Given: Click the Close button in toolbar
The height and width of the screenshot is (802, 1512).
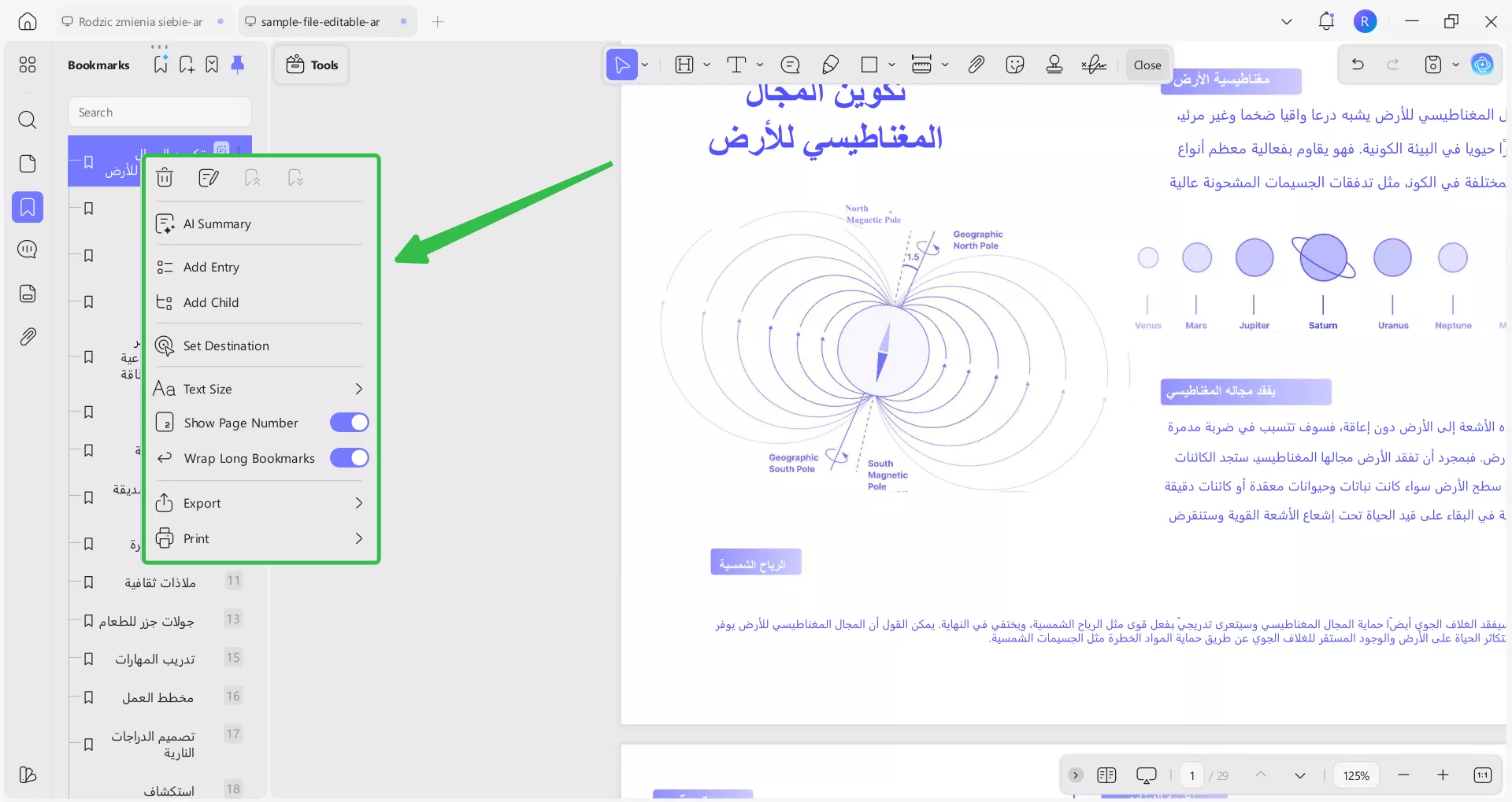Looking at the screenshot, I should [1147, 65].
